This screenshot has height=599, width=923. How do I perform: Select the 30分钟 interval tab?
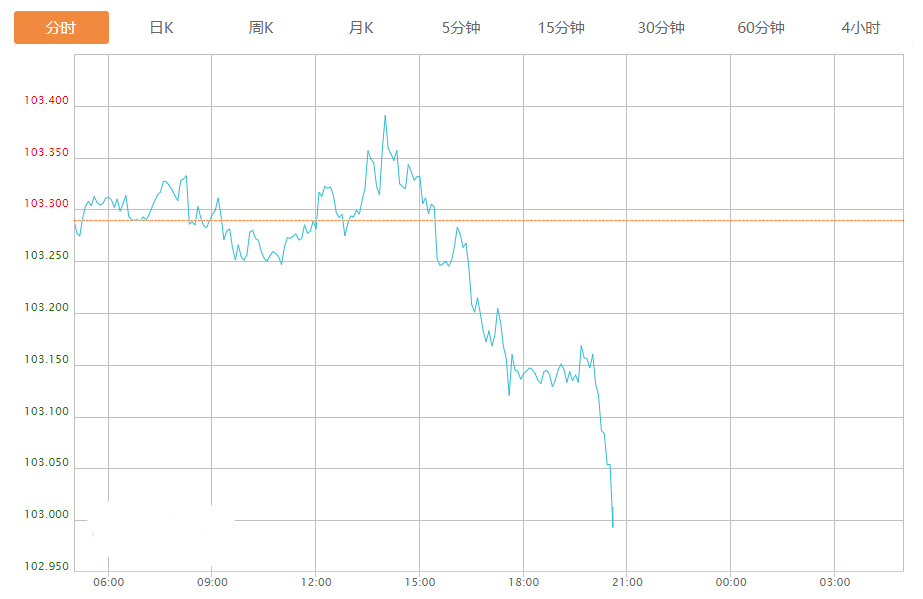[661, 28]
